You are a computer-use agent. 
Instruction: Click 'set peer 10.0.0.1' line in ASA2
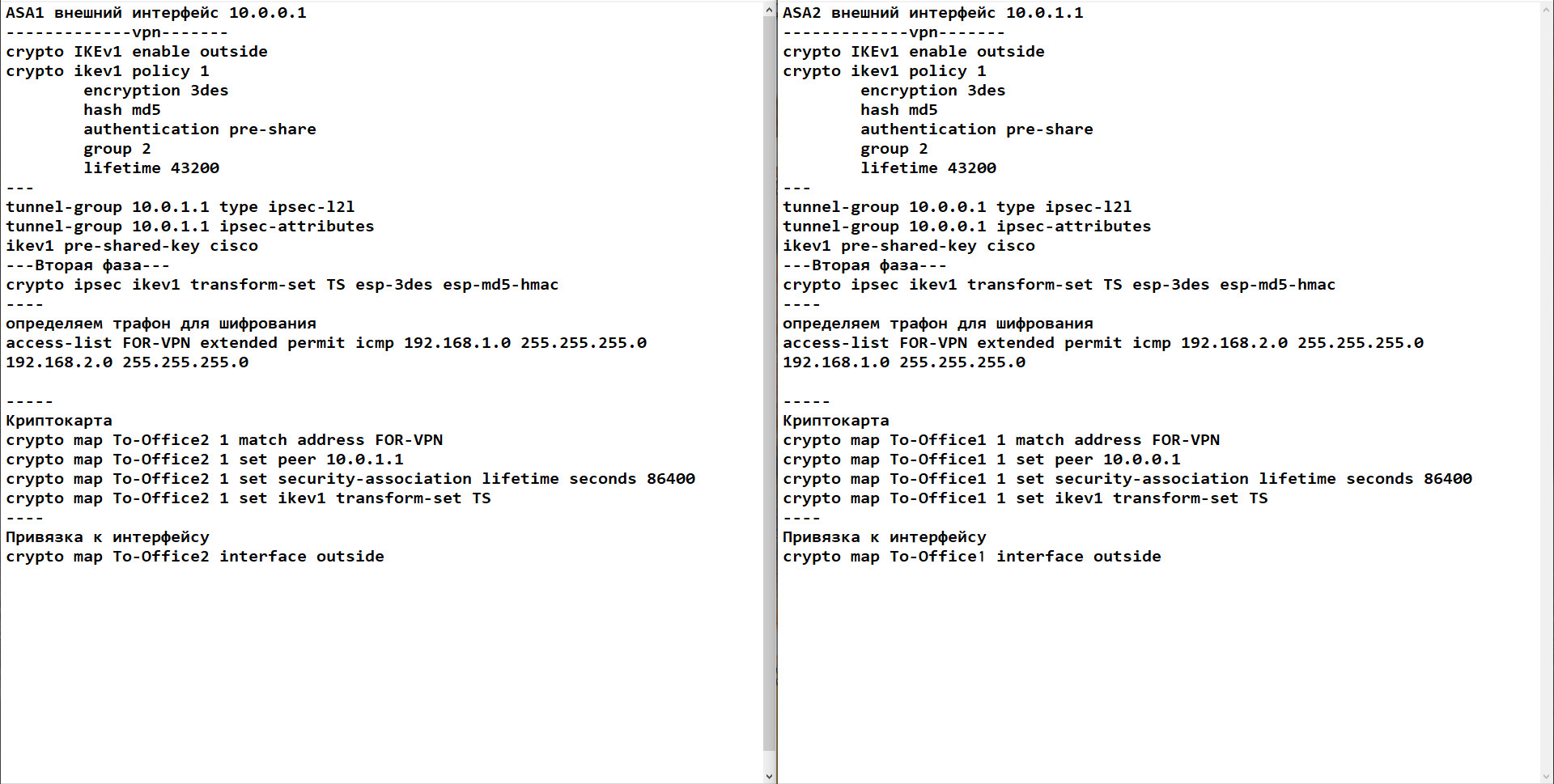click(x=982, y=460)
